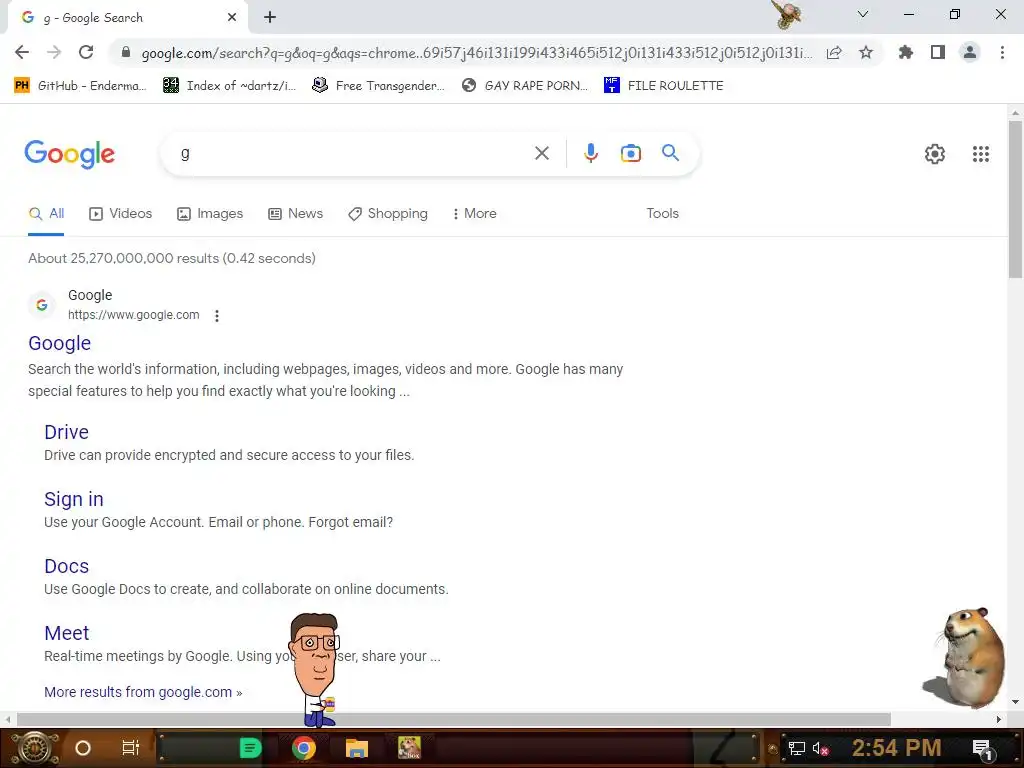Open Cortana circle on the taskbar

pos(83,748)
